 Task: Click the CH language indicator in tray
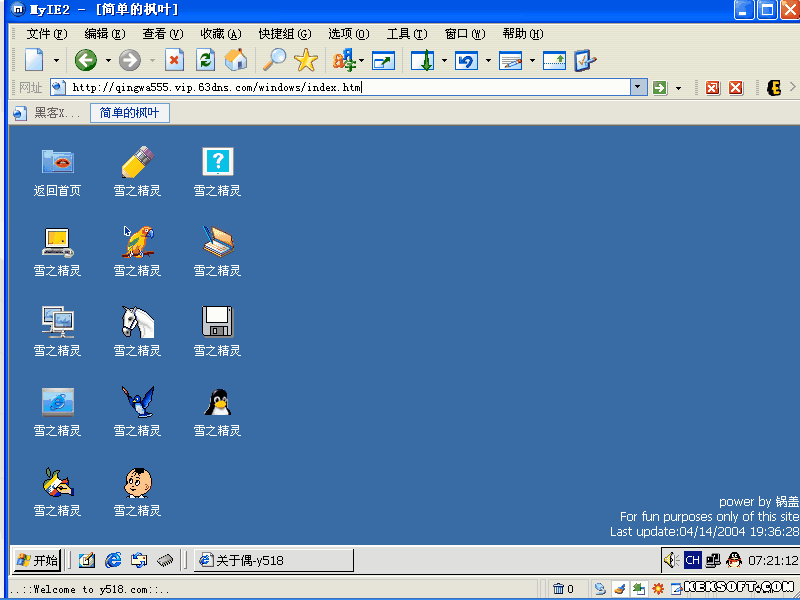(692, 560)
